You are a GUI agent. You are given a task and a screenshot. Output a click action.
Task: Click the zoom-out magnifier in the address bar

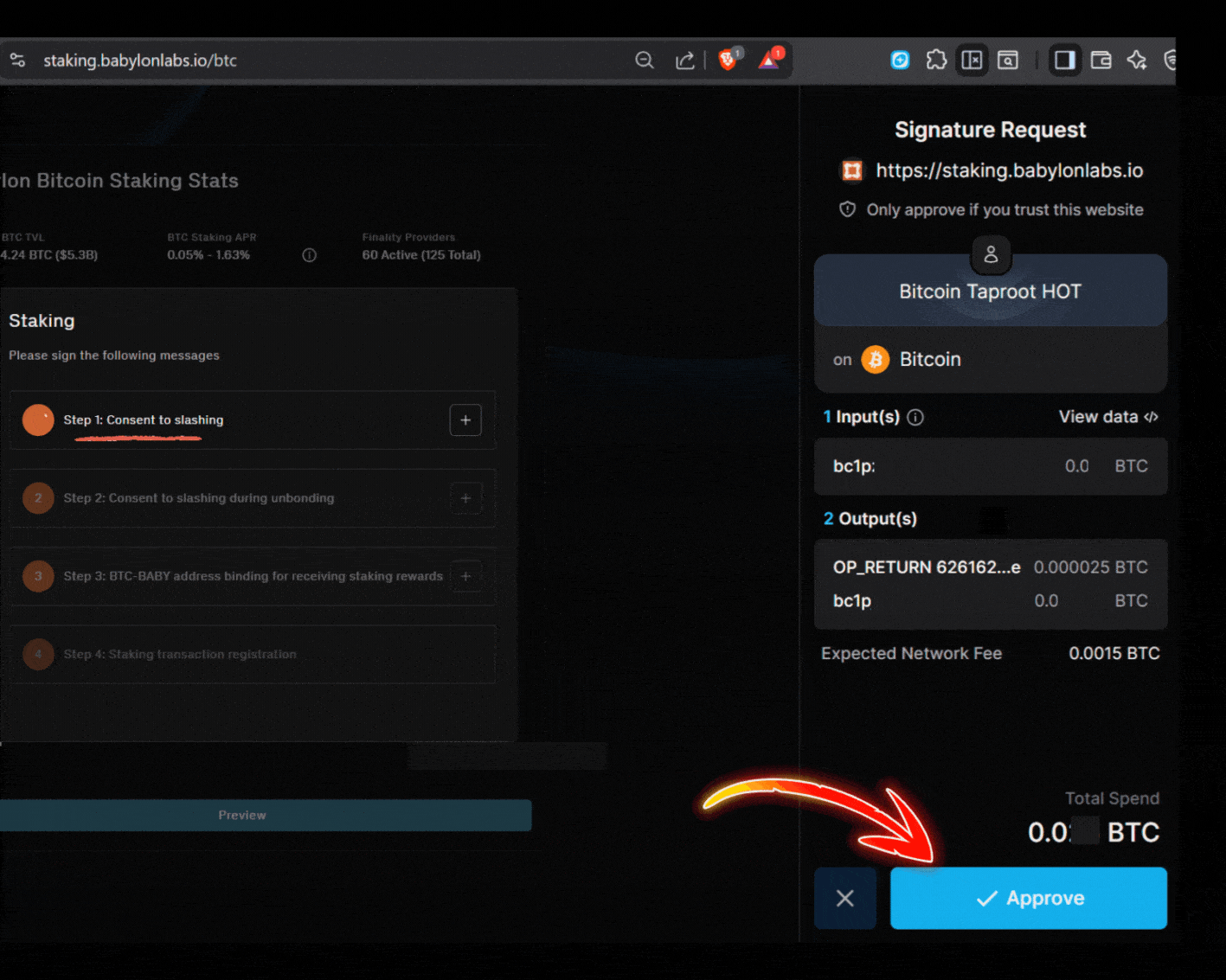[x=645, y=60]
